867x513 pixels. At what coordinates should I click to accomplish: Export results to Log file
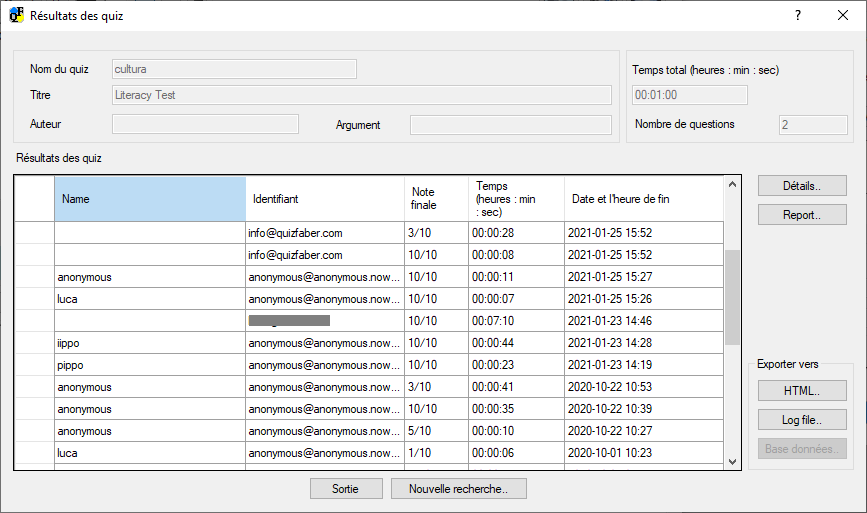(x=801, y=420)
